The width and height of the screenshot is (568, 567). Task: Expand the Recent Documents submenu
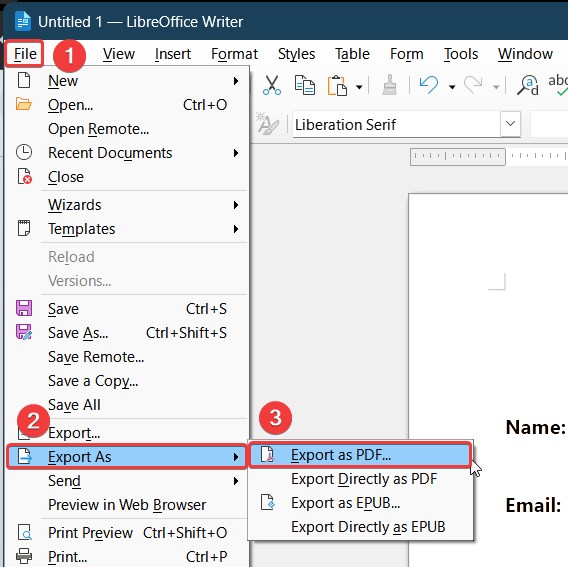click(127, 153)
